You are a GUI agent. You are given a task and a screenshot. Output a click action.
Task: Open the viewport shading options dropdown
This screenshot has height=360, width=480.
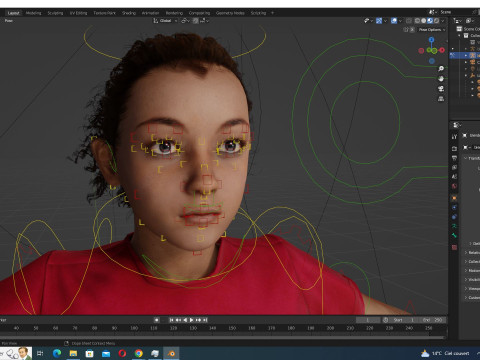pyautogui.click(x=443, y=21)
